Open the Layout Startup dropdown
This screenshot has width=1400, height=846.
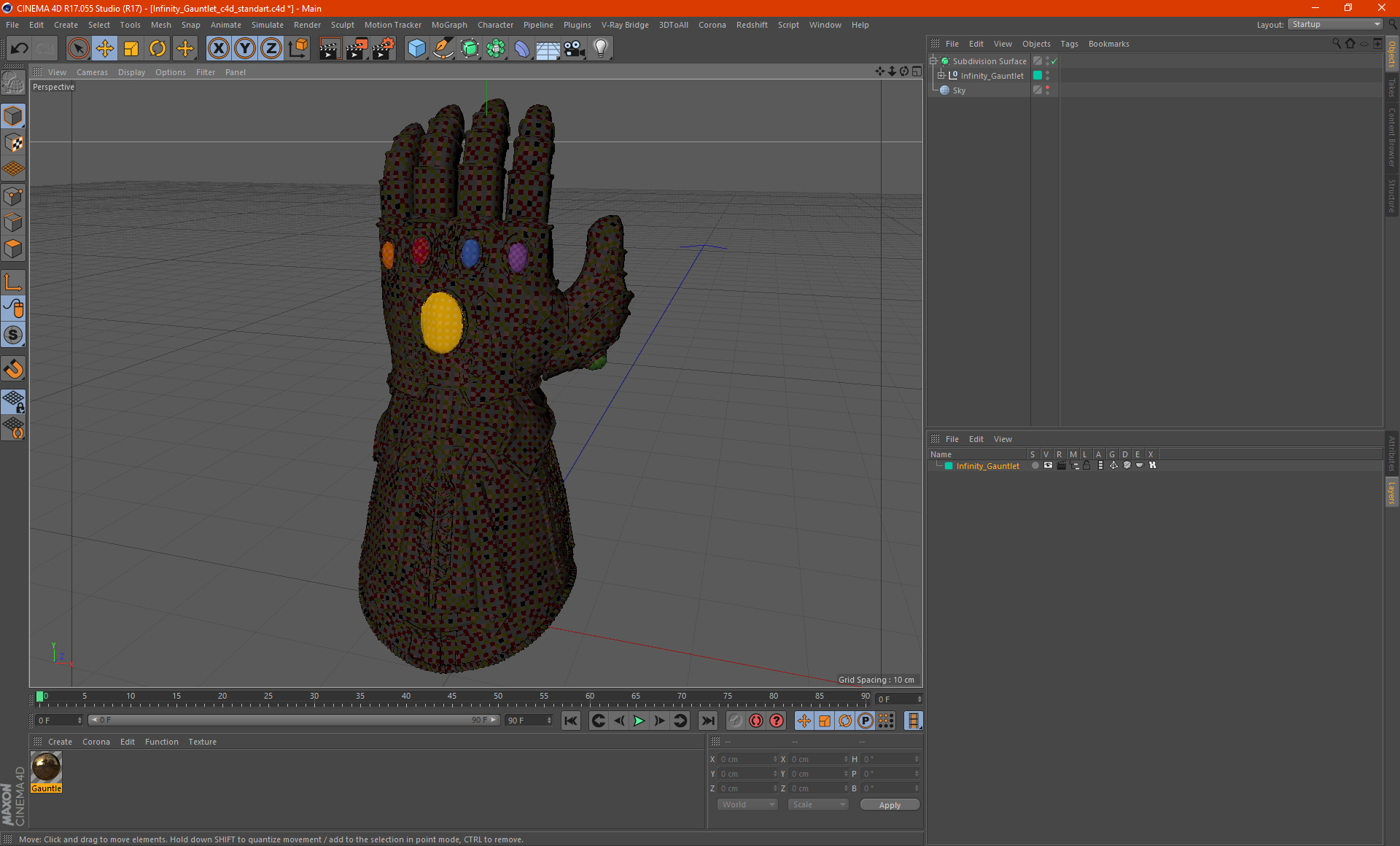tap(1336, 24)
